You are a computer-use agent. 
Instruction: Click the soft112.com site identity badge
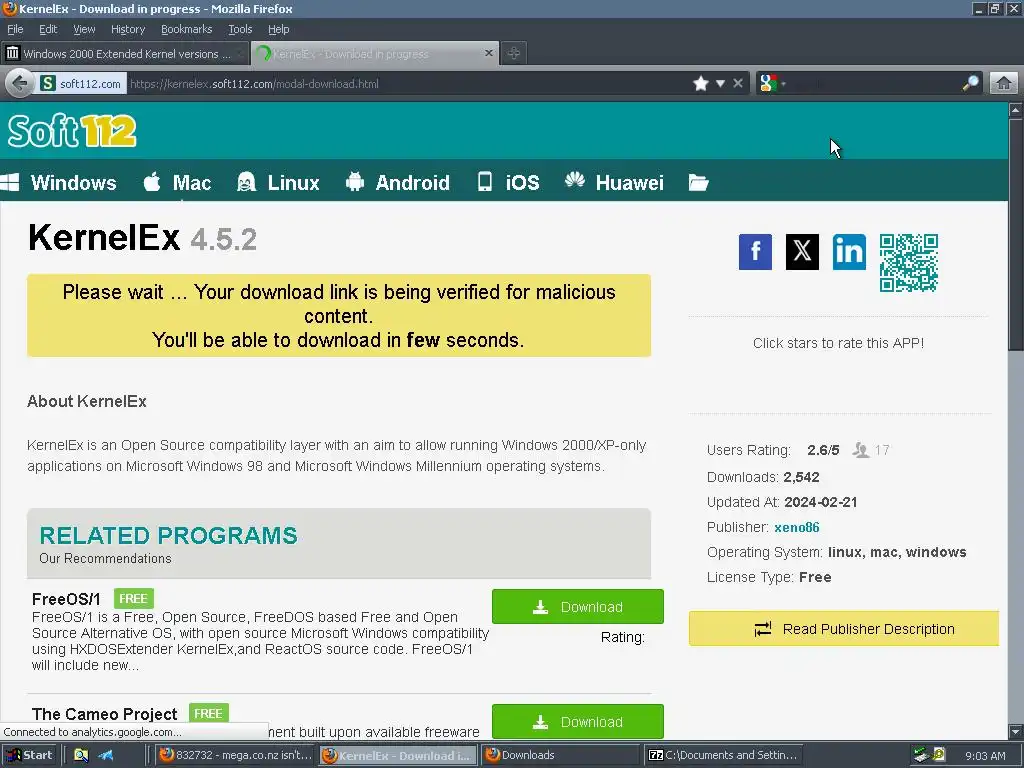[81, 84]
